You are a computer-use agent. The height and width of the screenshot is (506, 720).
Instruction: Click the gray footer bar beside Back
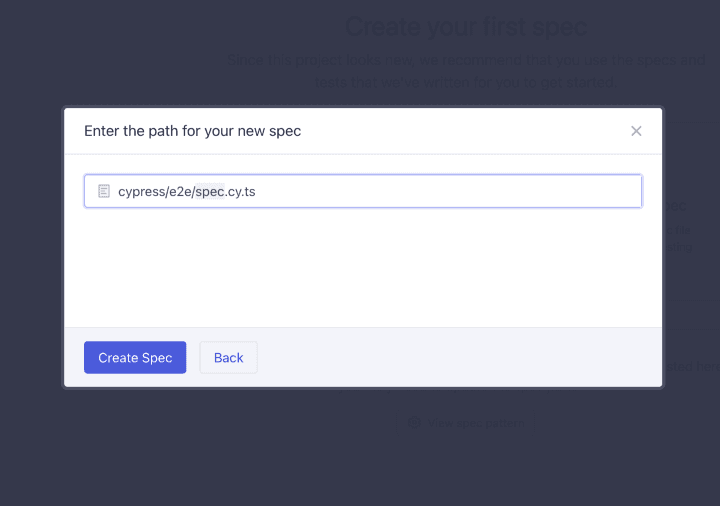point(450,357)
